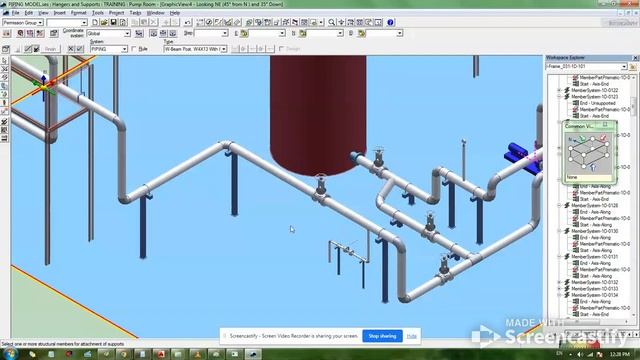Click the measure icon next to Undo
This screenshot has height=360, width=640.
[x=200, y=22]
